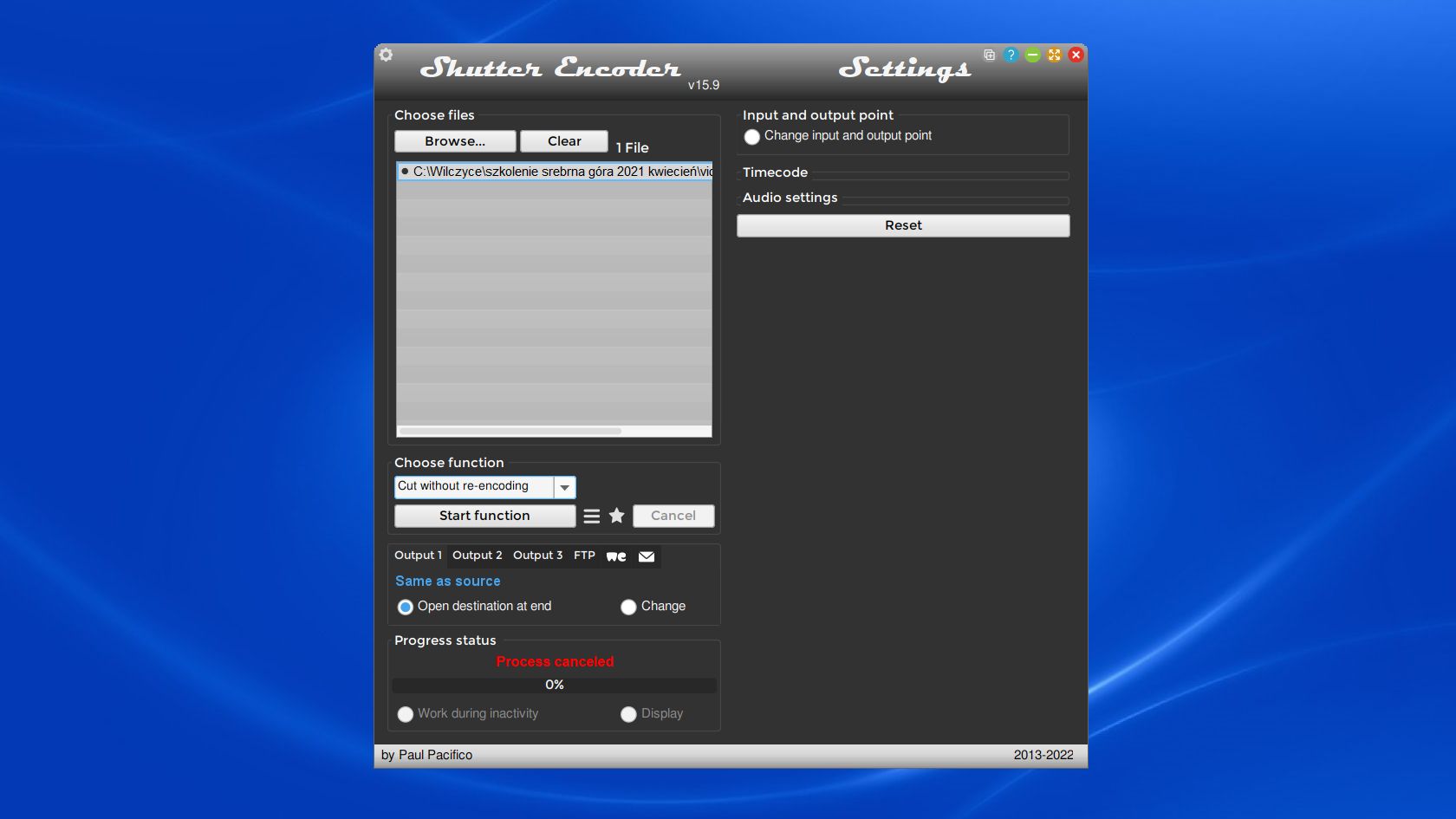Click the star favorites icon
This screenshot has width=1456, height=819.
(x=617, y=516)
